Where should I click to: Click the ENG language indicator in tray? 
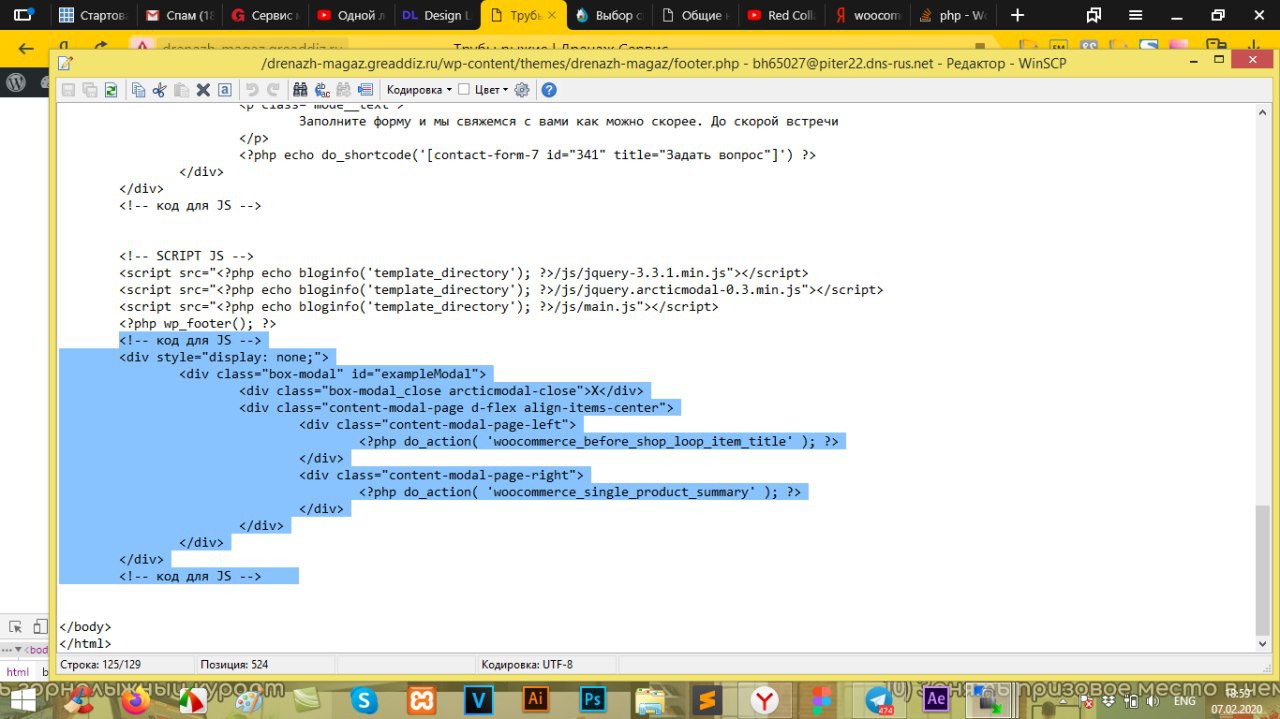coord(1184,701)
